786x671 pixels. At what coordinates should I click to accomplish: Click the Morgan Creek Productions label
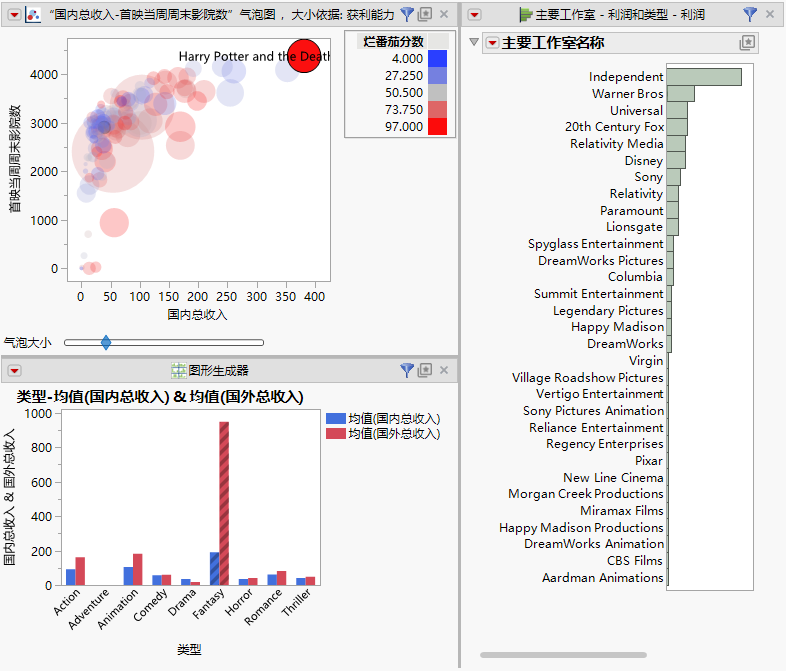[x=585, y=494]
